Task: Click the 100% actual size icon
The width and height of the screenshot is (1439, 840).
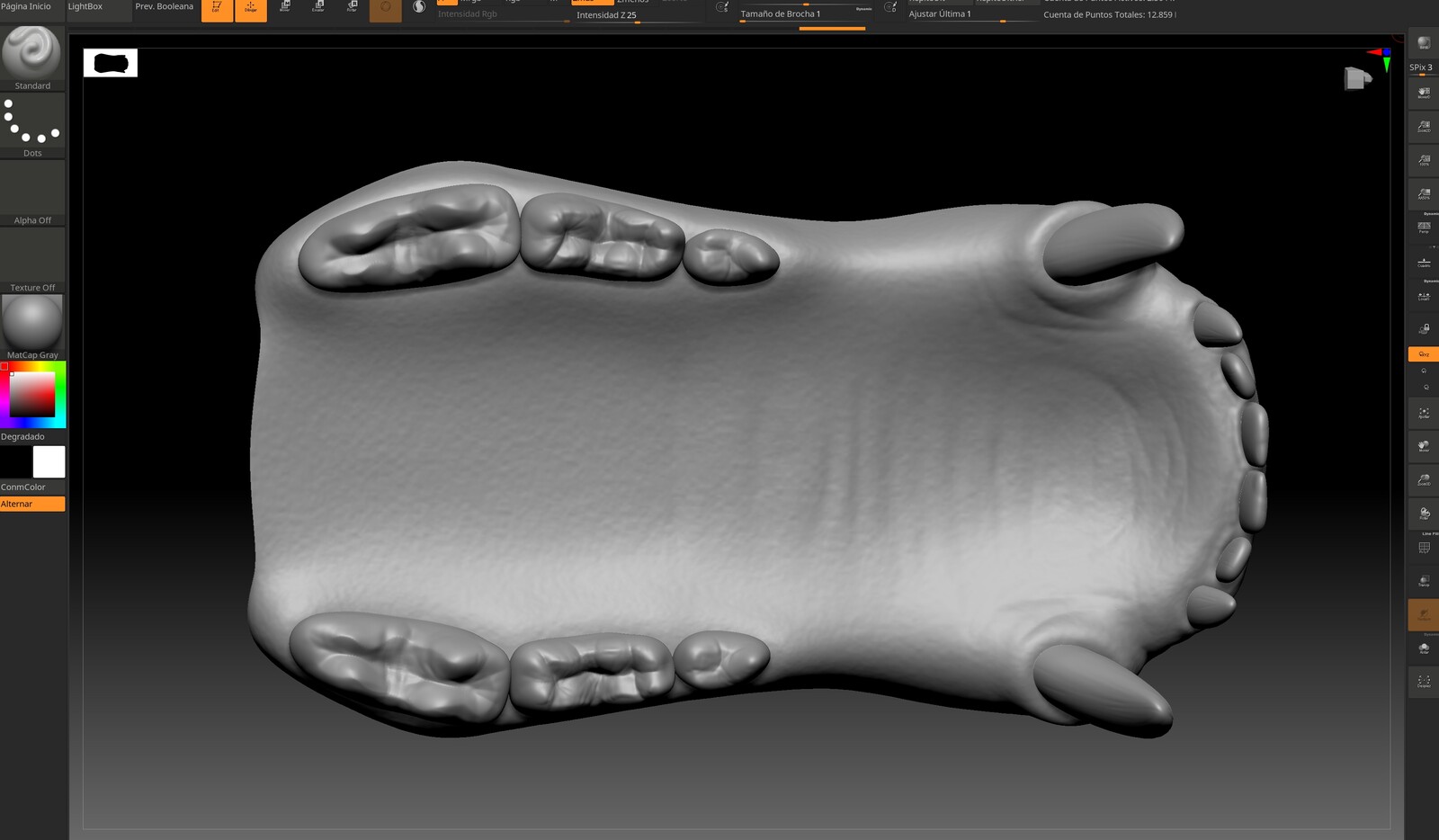Action: pos(1424,160)
